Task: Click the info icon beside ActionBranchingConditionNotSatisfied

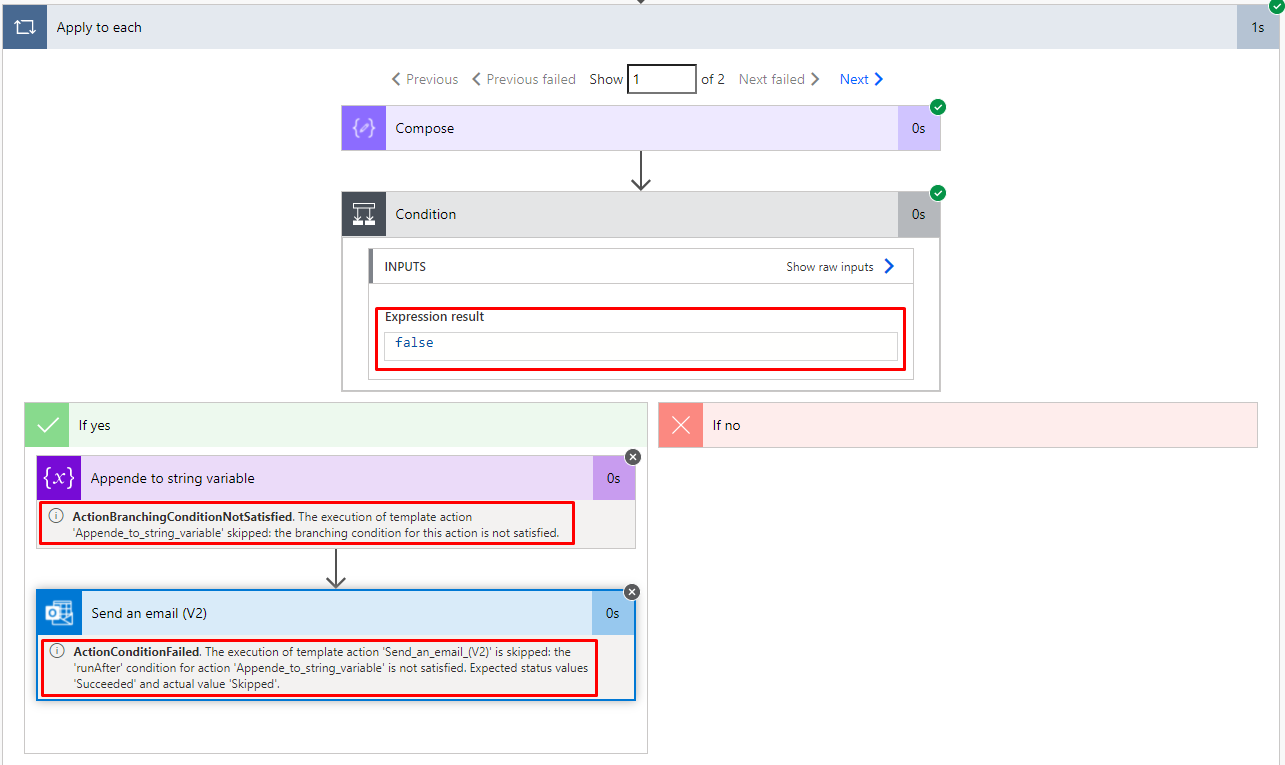Action: coord(56,516)
